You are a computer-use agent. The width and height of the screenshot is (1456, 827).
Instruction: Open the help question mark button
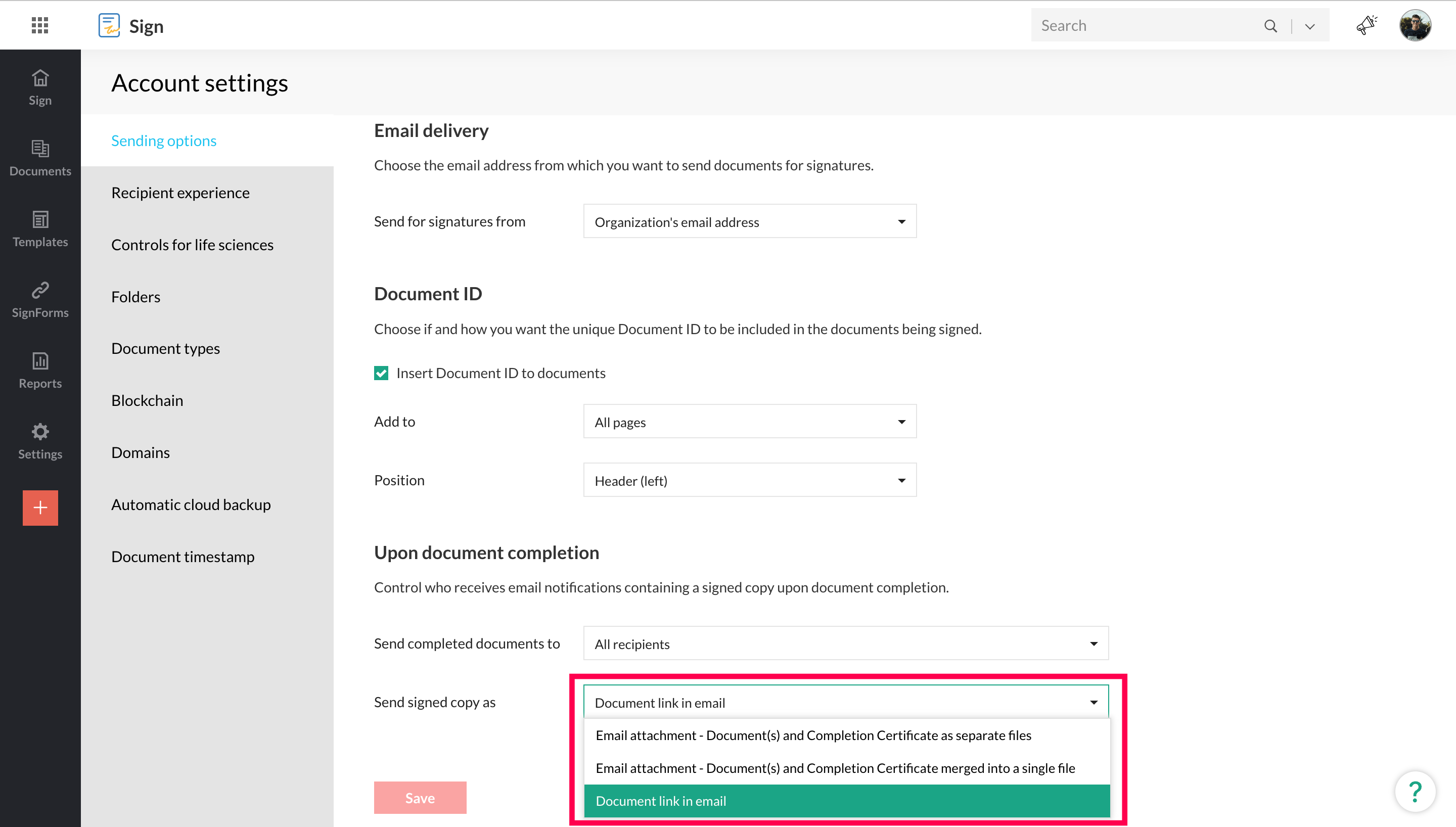(1415, 791)
